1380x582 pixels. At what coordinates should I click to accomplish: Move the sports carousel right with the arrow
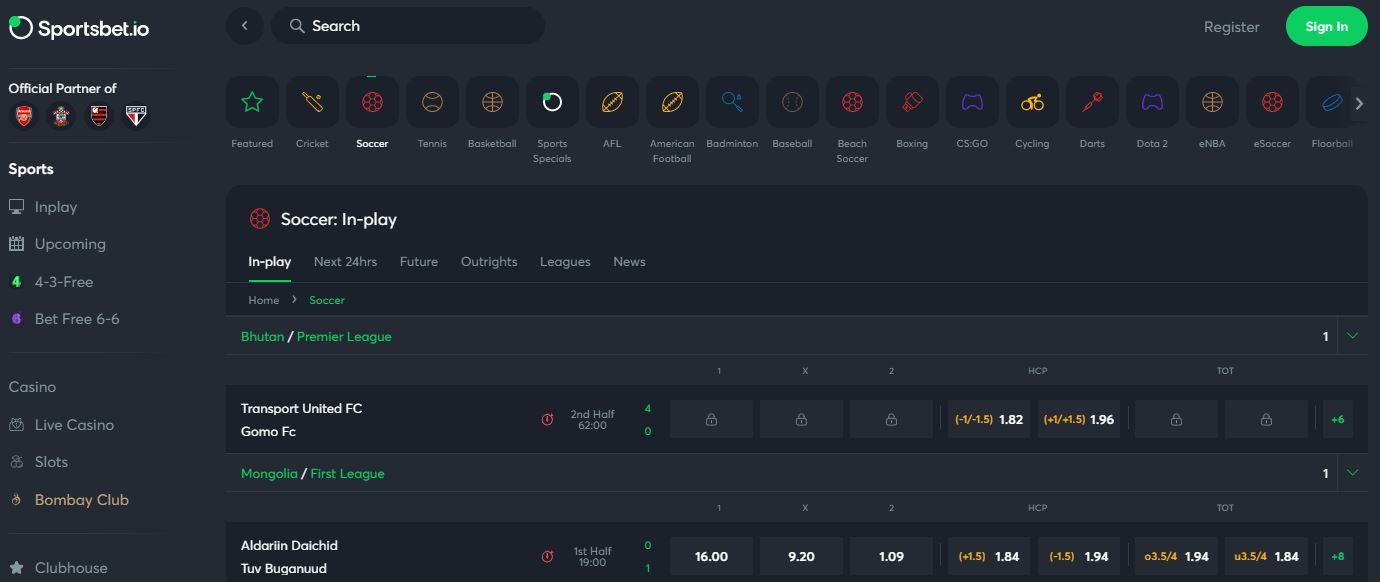pos(1359,103)
